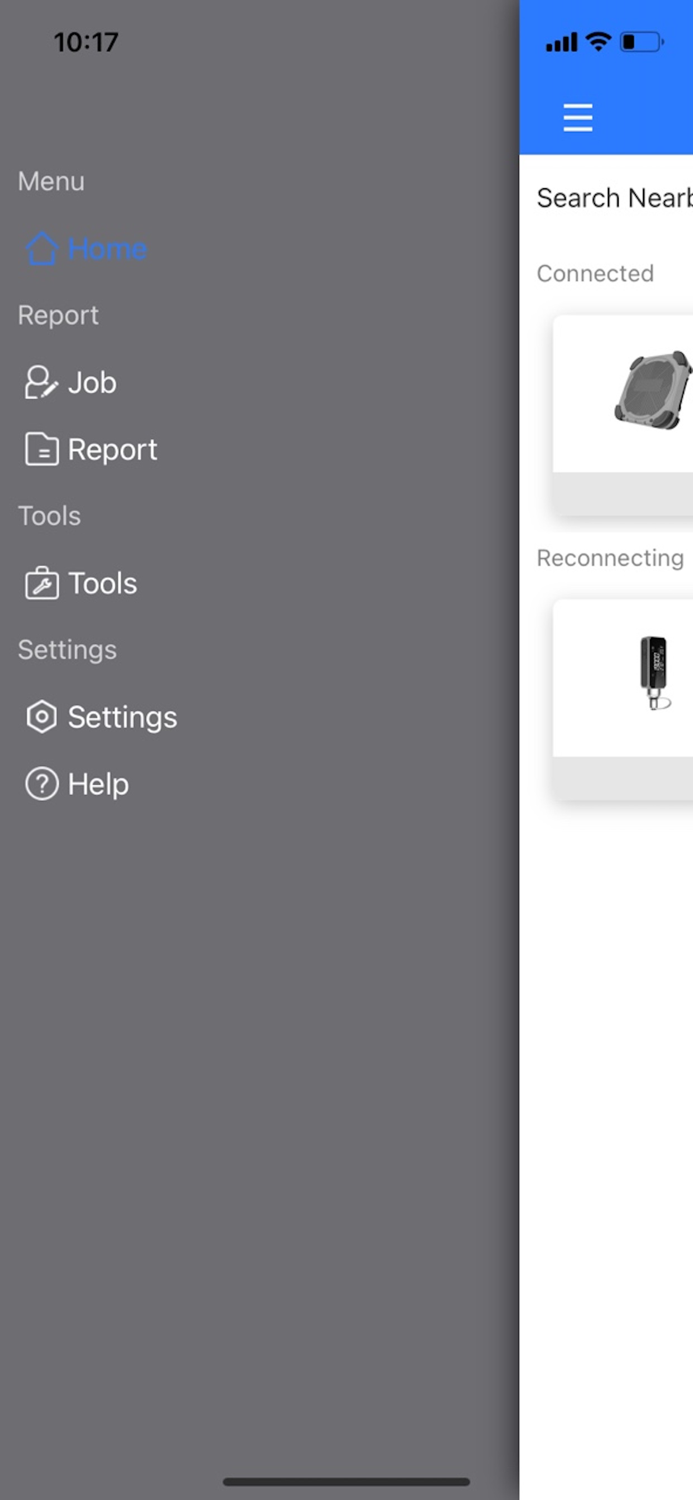Tap the Search Nearby heading
693x1500 pixels.
click(612, 198)
